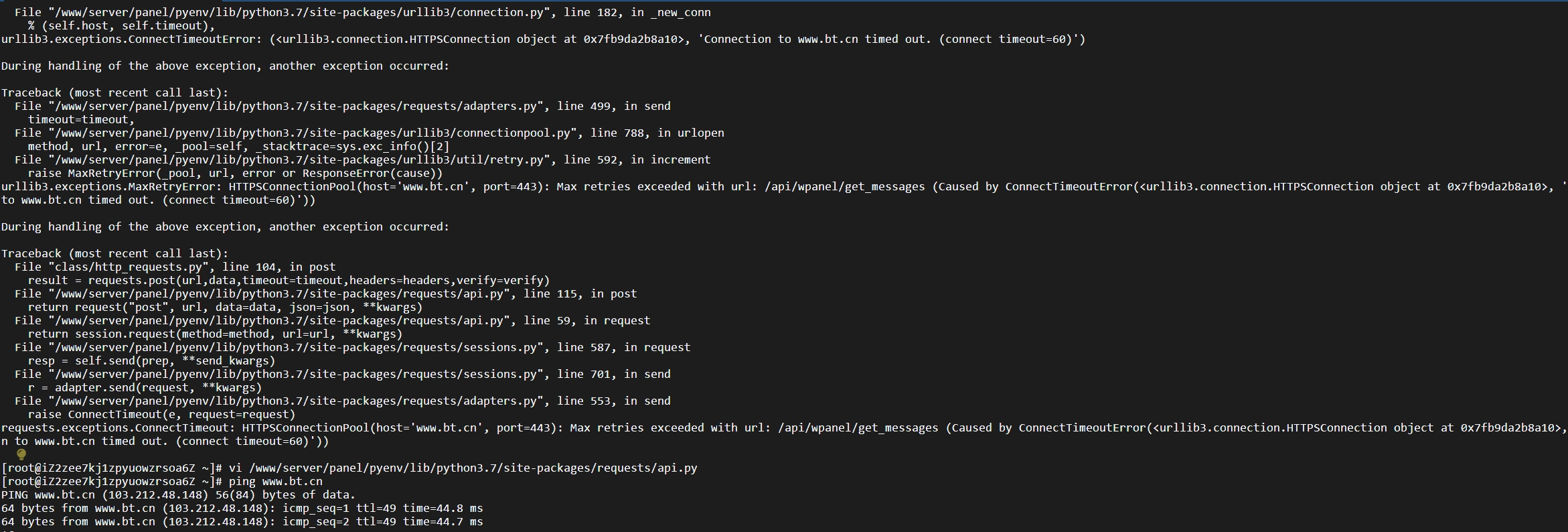Open the urllib3/util/retry.py file path link

pos(299,160)
